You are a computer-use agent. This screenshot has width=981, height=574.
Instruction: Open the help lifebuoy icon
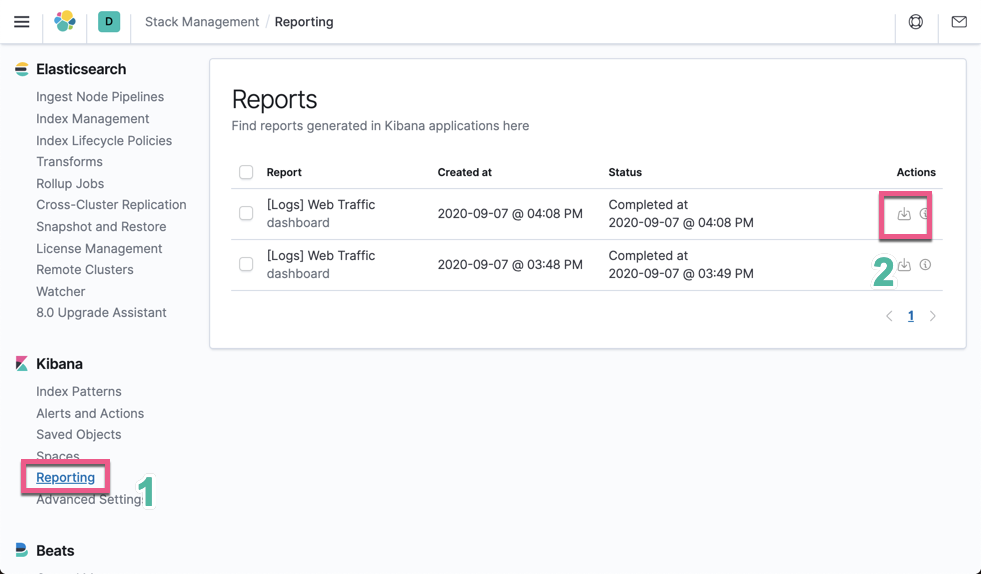pos(915,22)
